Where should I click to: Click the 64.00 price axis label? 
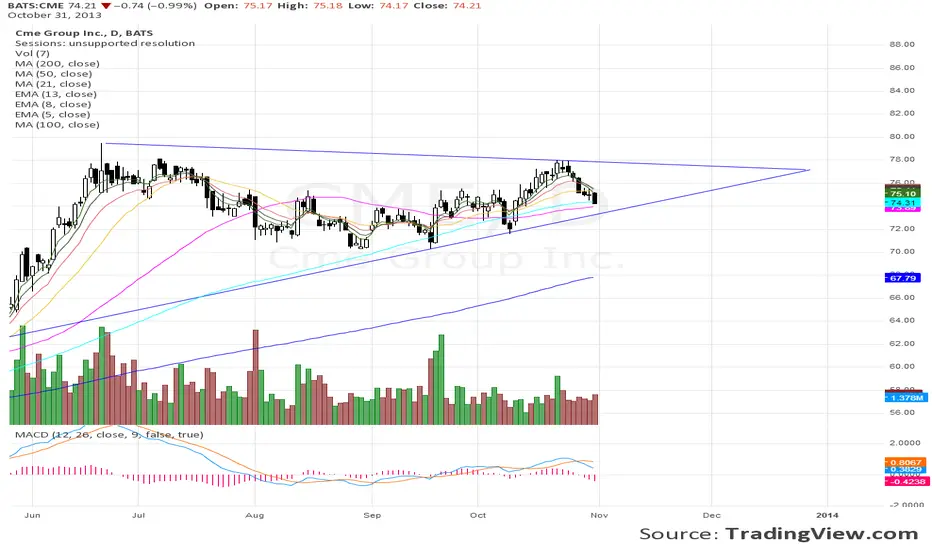[x=902, y=320]
